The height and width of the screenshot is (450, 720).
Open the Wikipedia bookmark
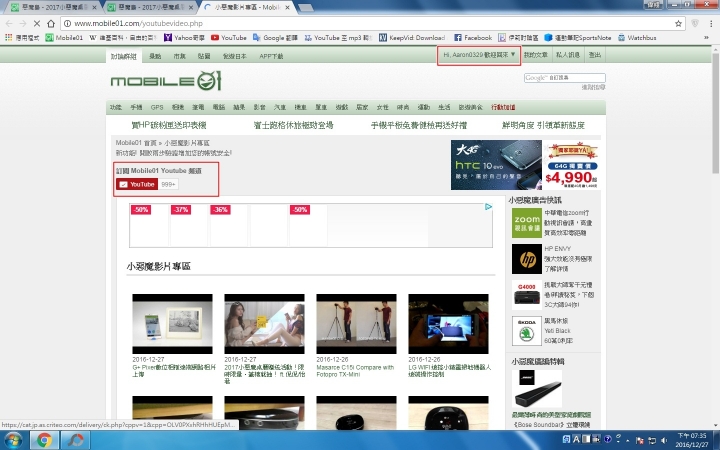(x=123, y=38)
